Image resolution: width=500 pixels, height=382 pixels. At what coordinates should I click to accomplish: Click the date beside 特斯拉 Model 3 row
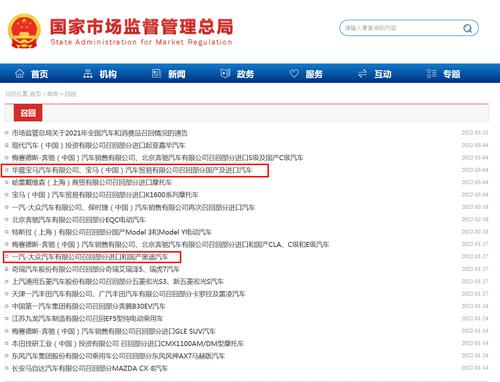475,232
